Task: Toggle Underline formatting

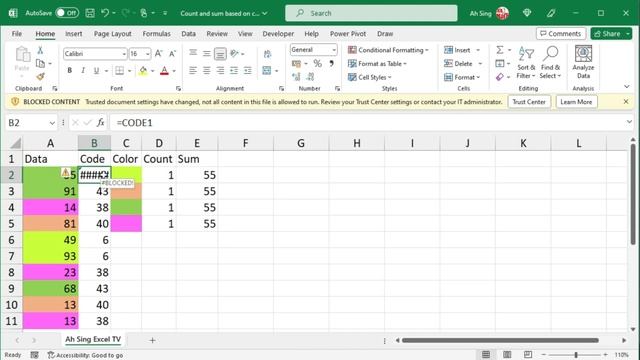Action: (x=96, y=71)
